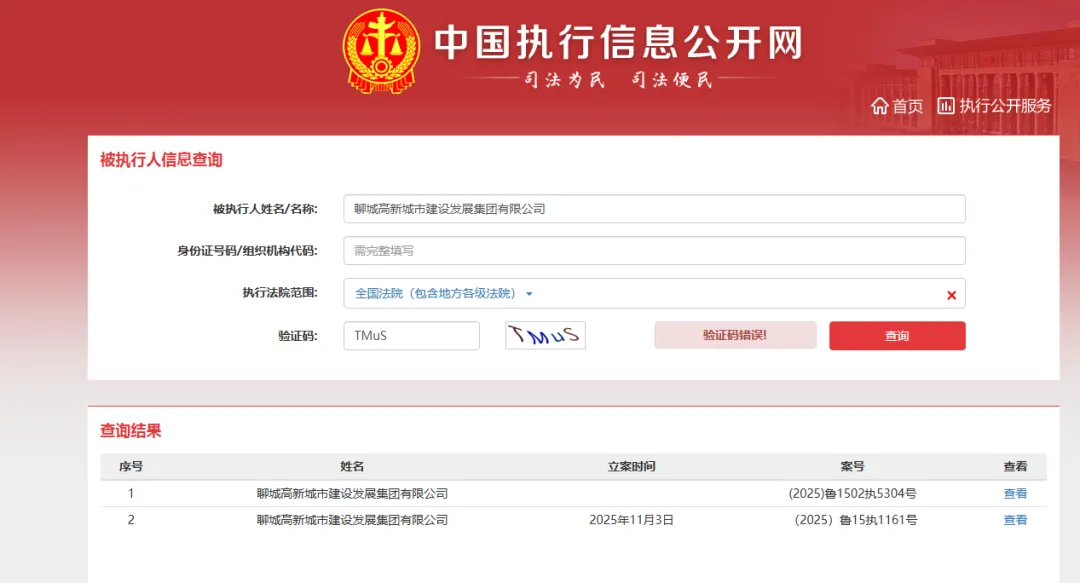Viewport: 1080px width, 583px height.
Task: Click the national emblem logo
Action: (x=381, y=52)
